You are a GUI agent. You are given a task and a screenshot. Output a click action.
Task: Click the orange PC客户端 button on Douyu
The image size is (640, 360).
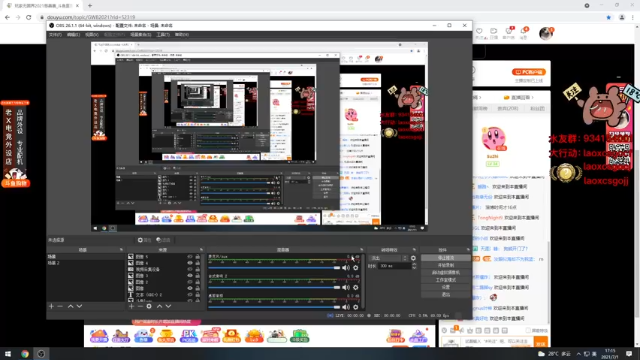(529, 72)
